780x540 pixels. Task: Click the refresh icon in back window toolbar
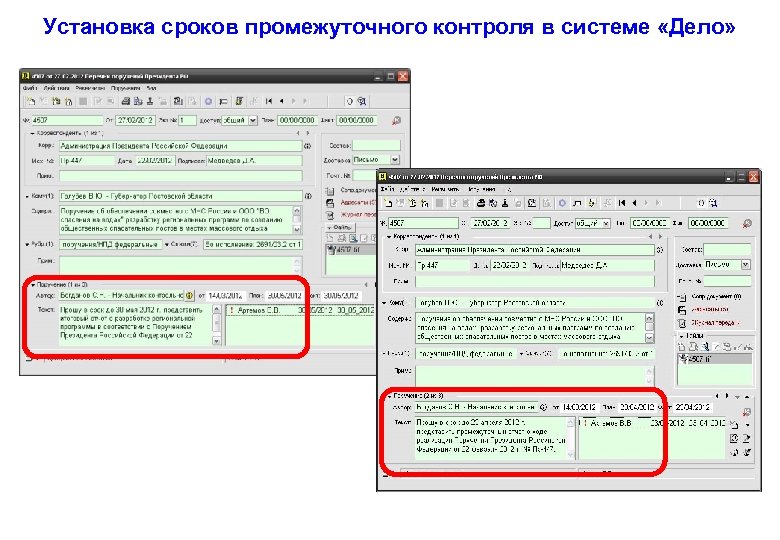[349, 101]
